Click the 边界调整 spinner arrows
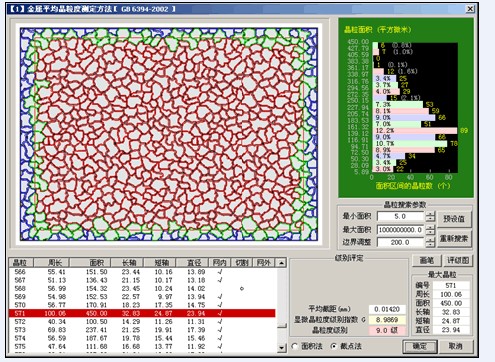The width and height of the screenshot is (495, 362). (x=430, y=242)
